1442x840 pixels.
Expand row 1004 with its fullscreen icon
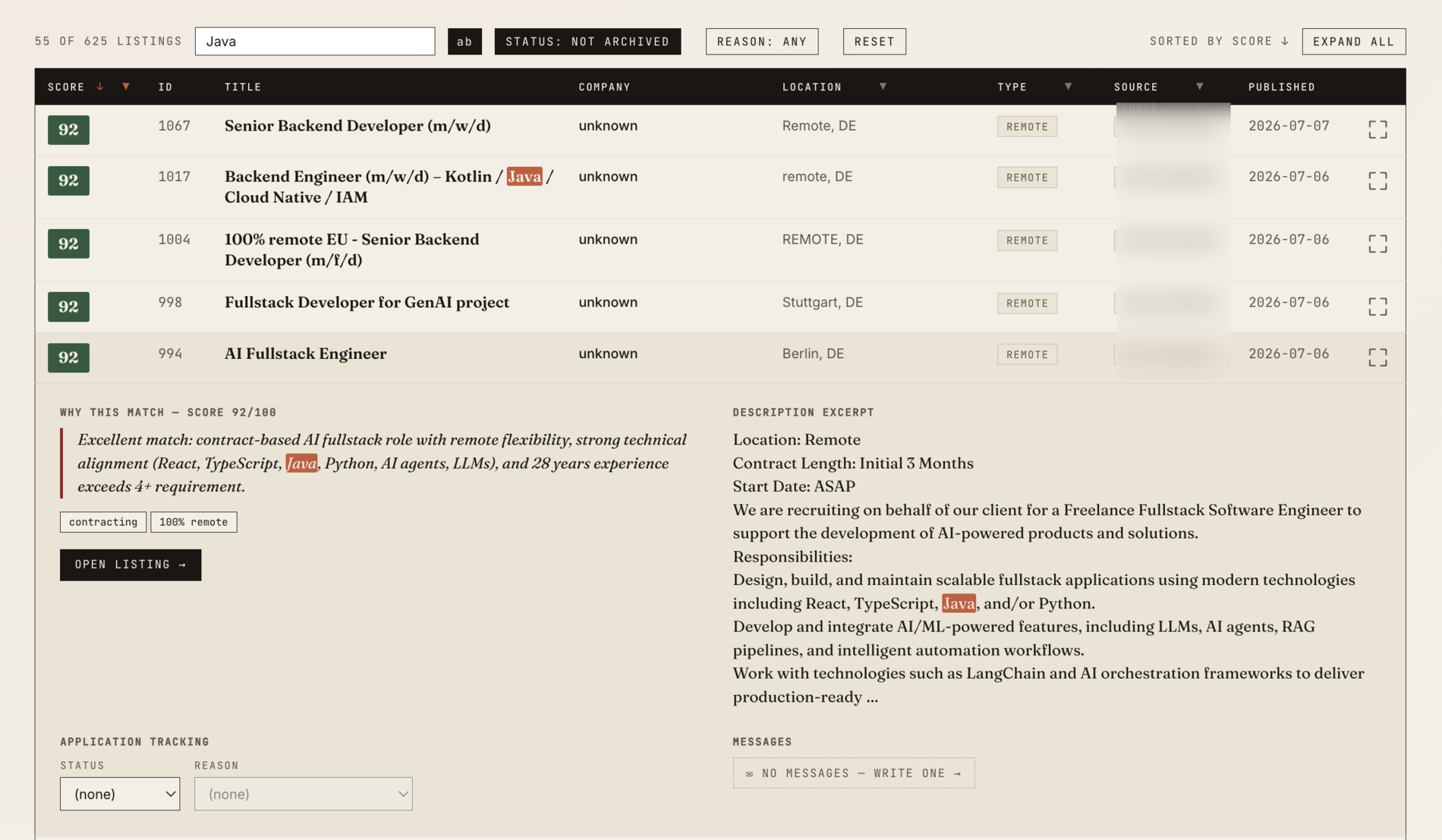coord(1377,244)
